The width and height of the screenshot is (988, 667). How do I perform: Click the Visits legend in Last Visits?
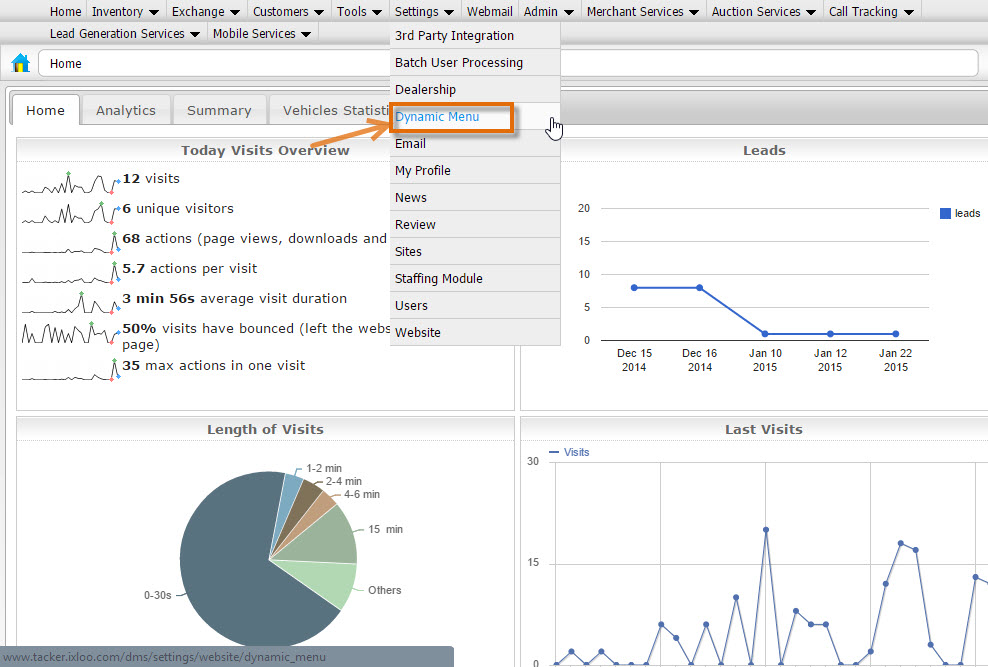[x=569, y=452]
